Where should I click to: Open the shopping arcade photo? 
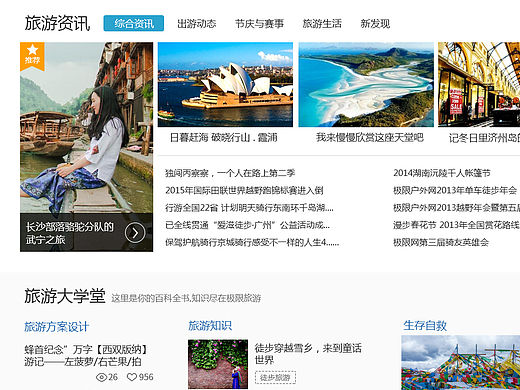[479, 84]
